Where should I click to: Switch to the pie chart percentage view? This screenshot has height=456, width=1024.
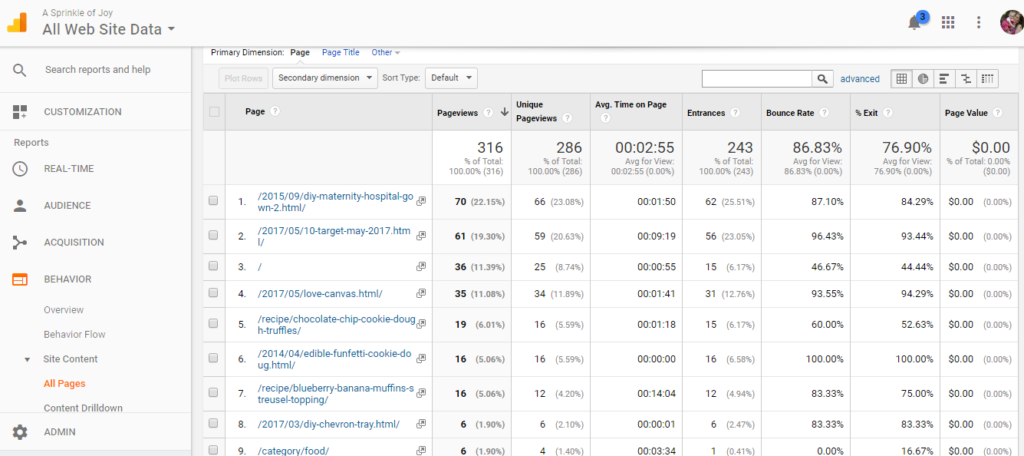point(922,78)
